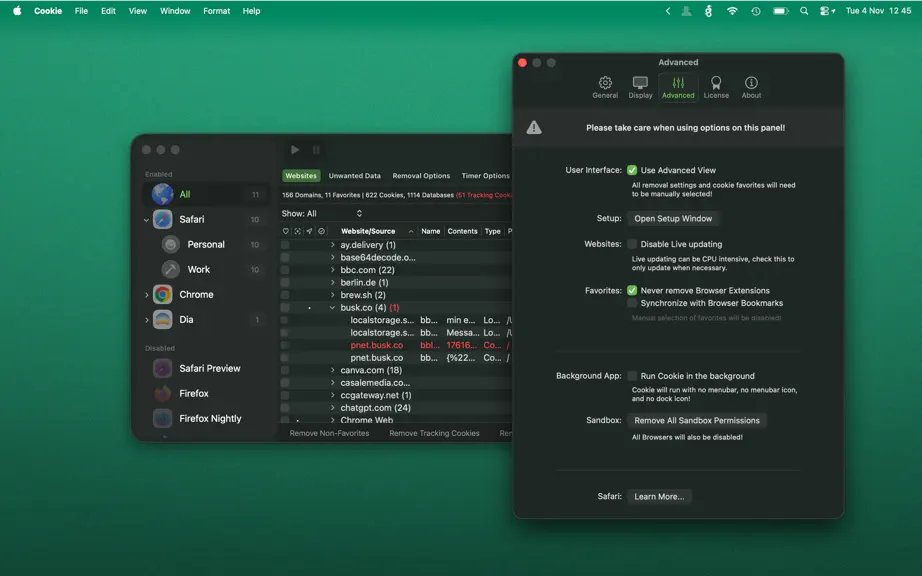This screenshot has height=576, width=922.
Task: Toggle favorite checkbox for ay.delivery row
Action: 285,245
